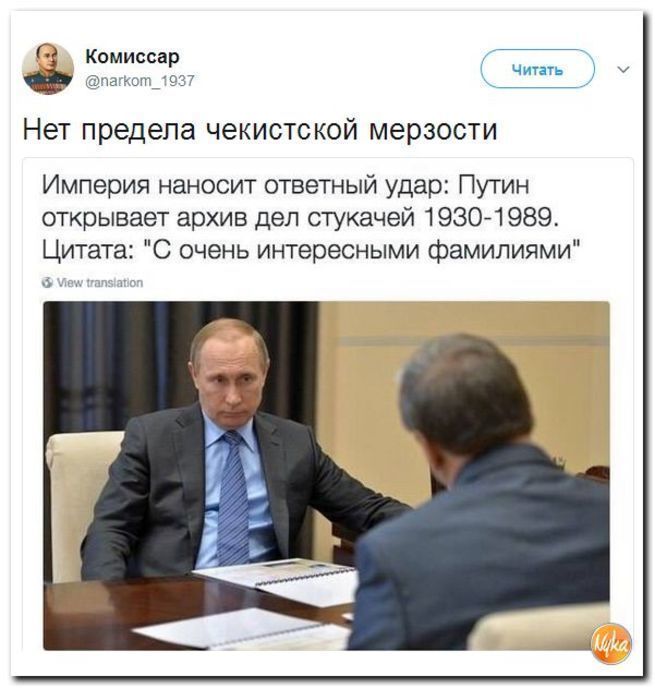Open the tweet text Нет предела чекистской мерзости

pyautogui.click(x=260, y=130)
